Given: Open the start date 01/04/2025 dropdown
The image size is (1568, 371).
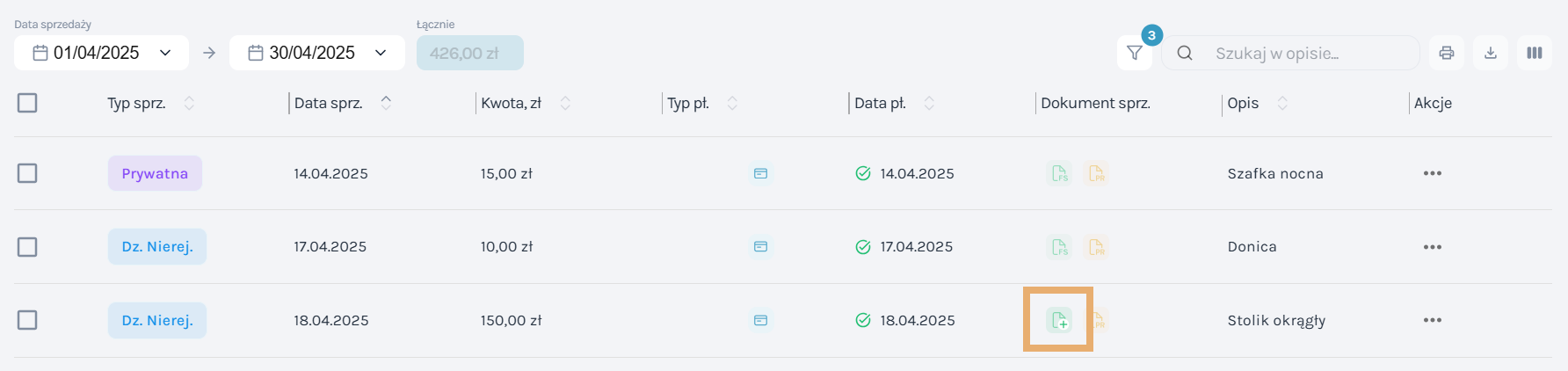Looking at the screenshot, I should pos(101,53).
